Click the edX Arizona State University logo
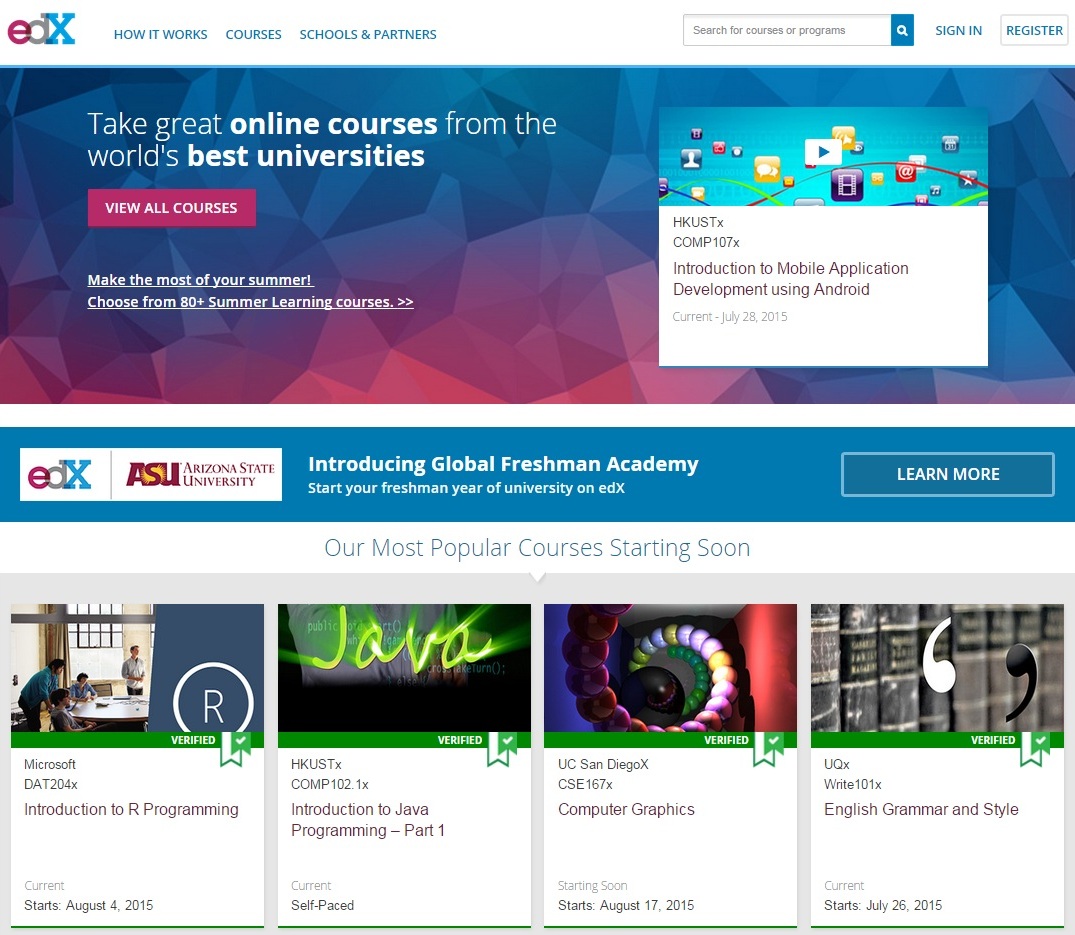The width and height of the screenshot is (1075, 935). (151, 474)
